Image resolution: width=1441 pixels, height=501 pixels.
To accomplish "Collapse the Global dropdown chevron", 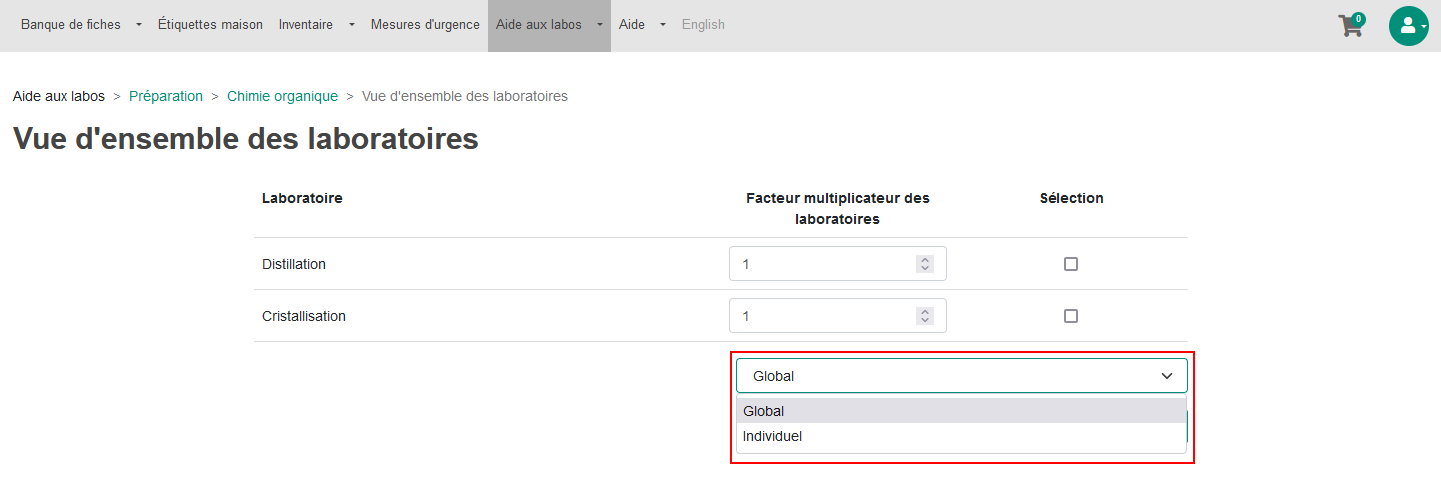I will tap(1167, 376).
